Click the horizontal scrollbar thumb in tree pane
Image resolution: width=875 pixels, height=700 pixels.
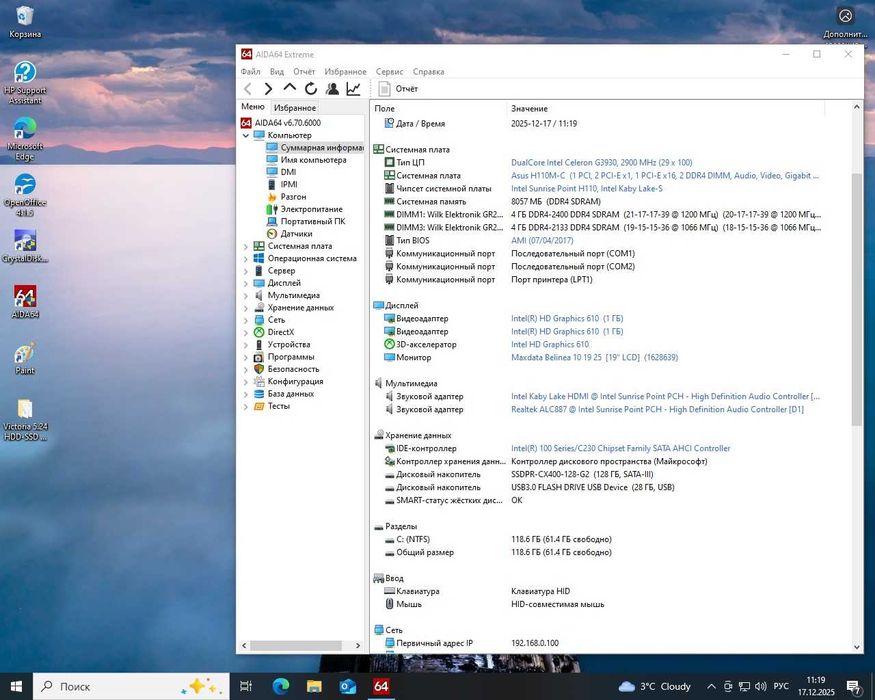pyautogui.click(x=296, y=645)
